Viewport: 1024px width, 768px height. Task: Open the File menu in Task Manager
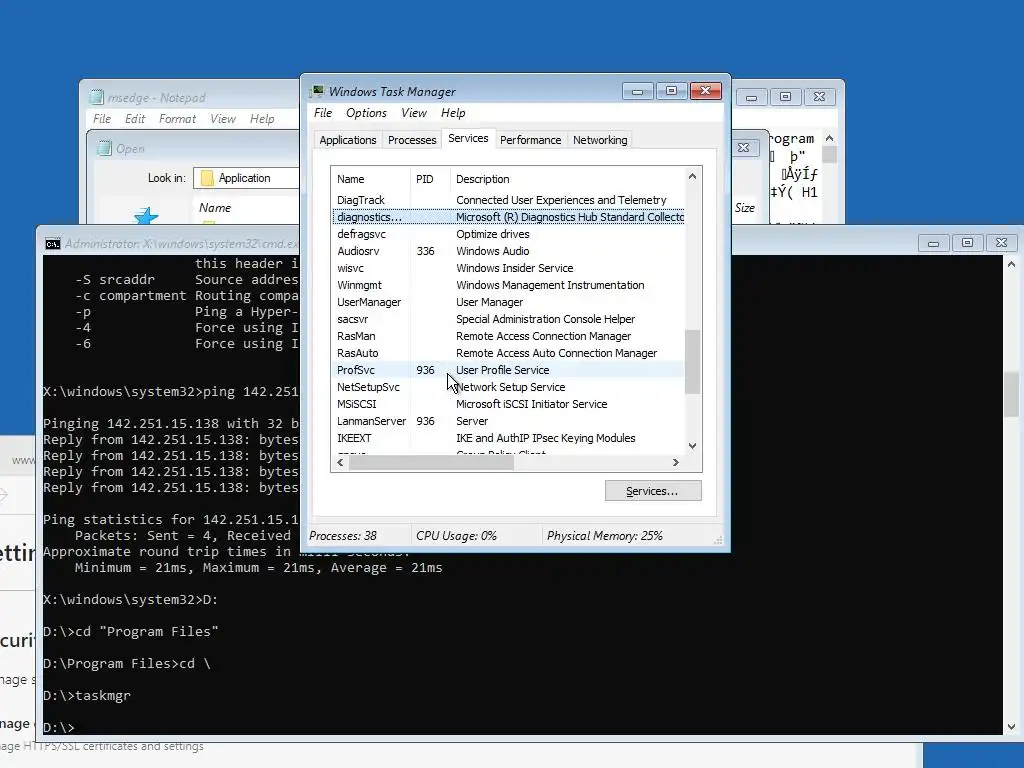coord(323,113)
